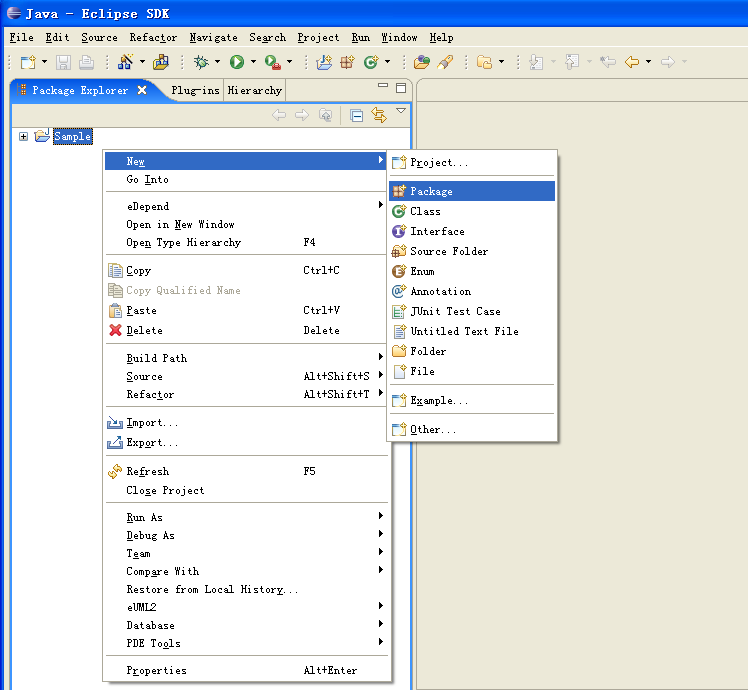This screenshot has height=690, width=748.
Task: Open the Build Path submenu
Action: pyautogui.click(x=245, y=358)
